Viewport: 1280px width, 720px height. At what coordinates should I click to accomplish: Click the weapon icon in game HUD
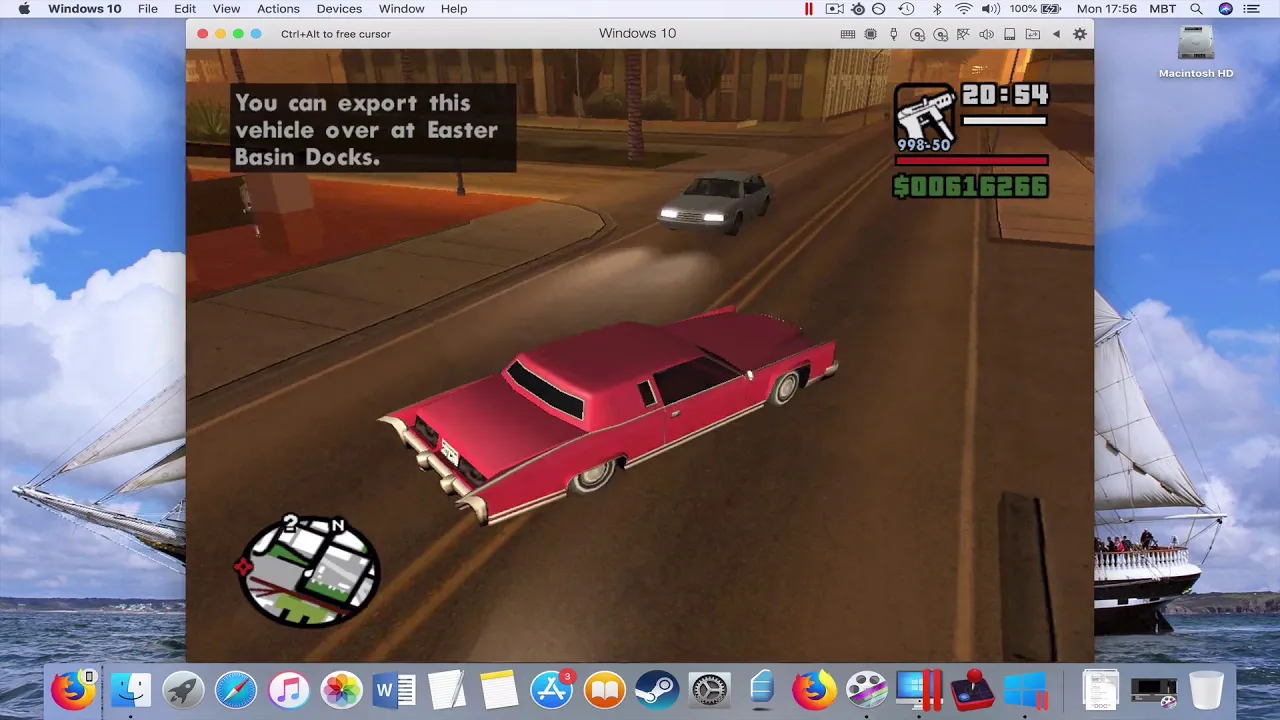click(x=925, y=116)
